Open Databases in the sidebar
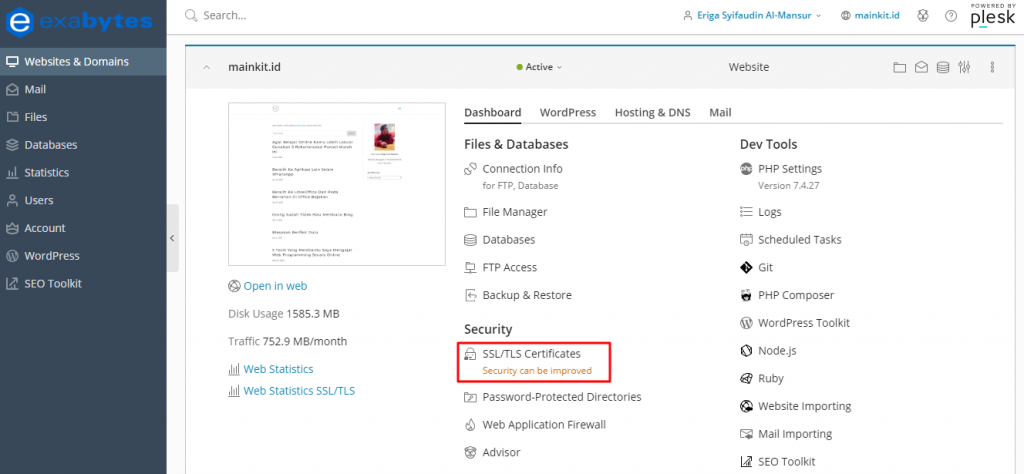The width and height of the screenshot is (1024, 474). [x=83, y=145]
